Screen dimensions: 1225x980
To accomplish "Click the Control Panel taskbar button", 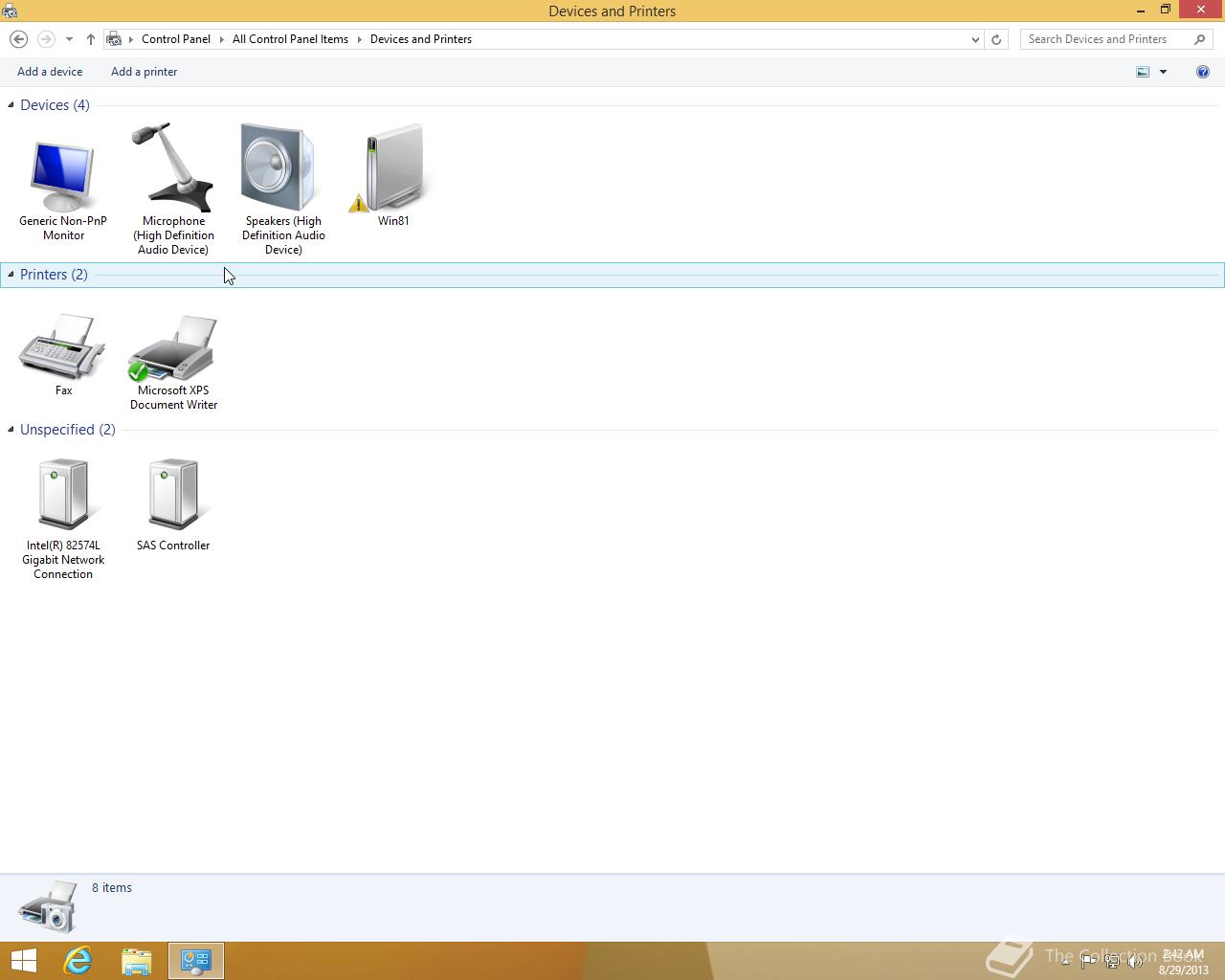I will coord(196,961).
